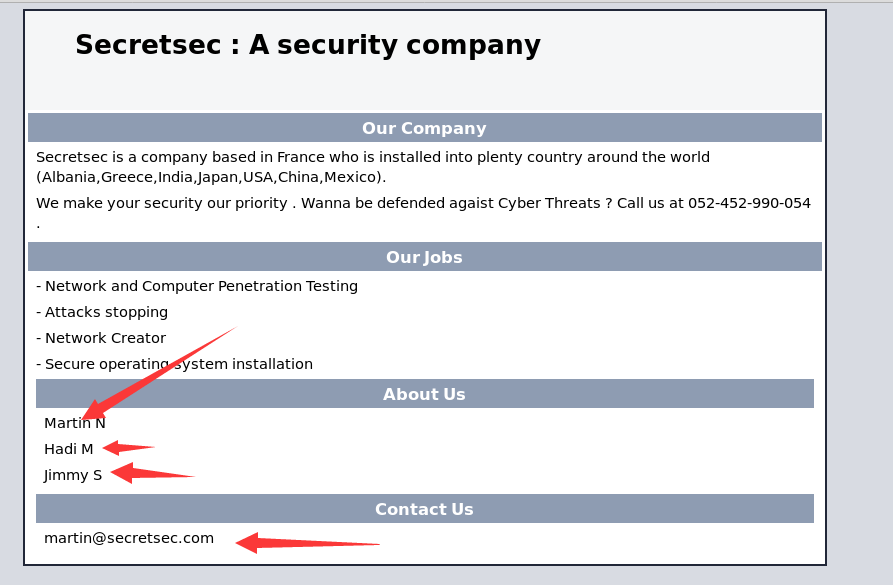The image size is (893, 585).
Task: Select 'Network and Computer Penetration Testing' line
Action: (197, 287)
